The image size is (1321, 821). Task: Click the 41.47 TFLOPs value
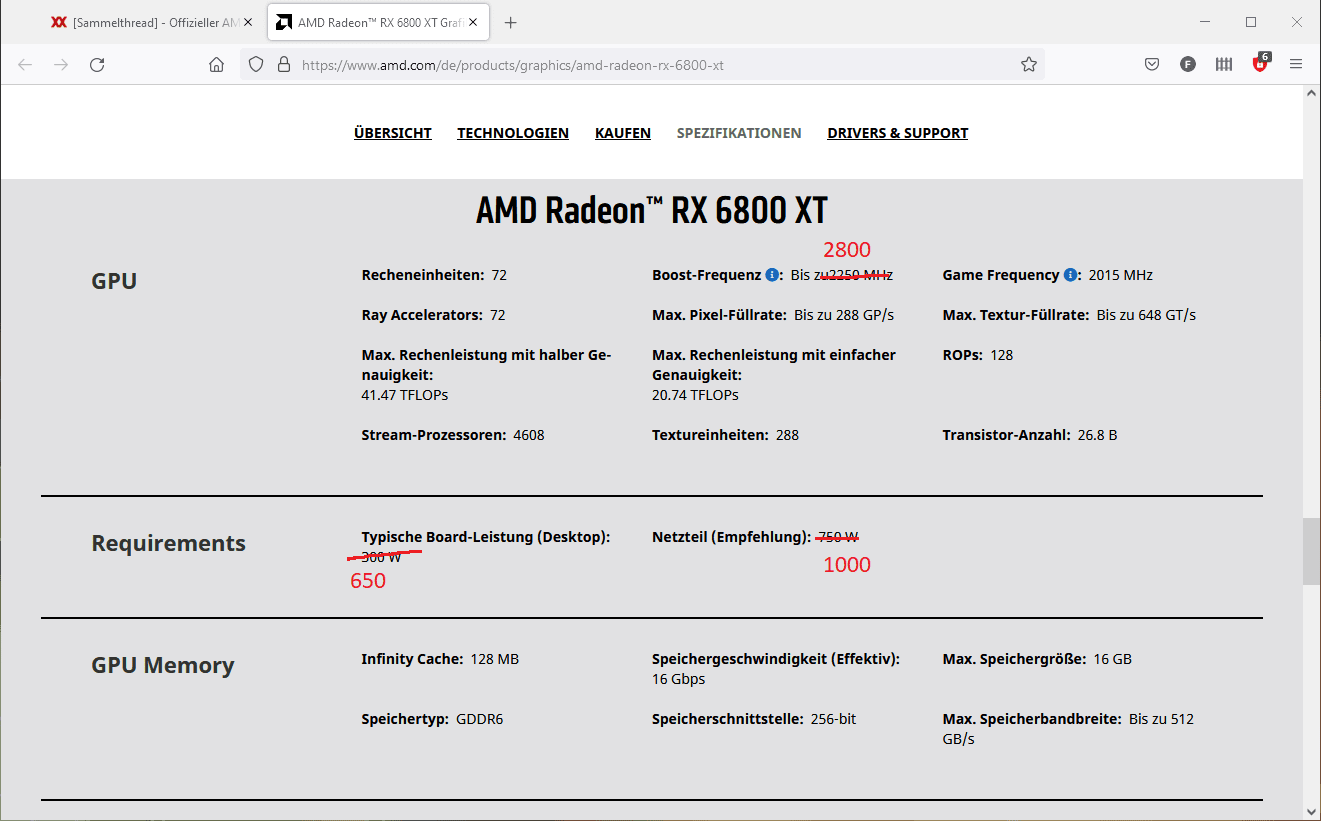tap(405, 395)
